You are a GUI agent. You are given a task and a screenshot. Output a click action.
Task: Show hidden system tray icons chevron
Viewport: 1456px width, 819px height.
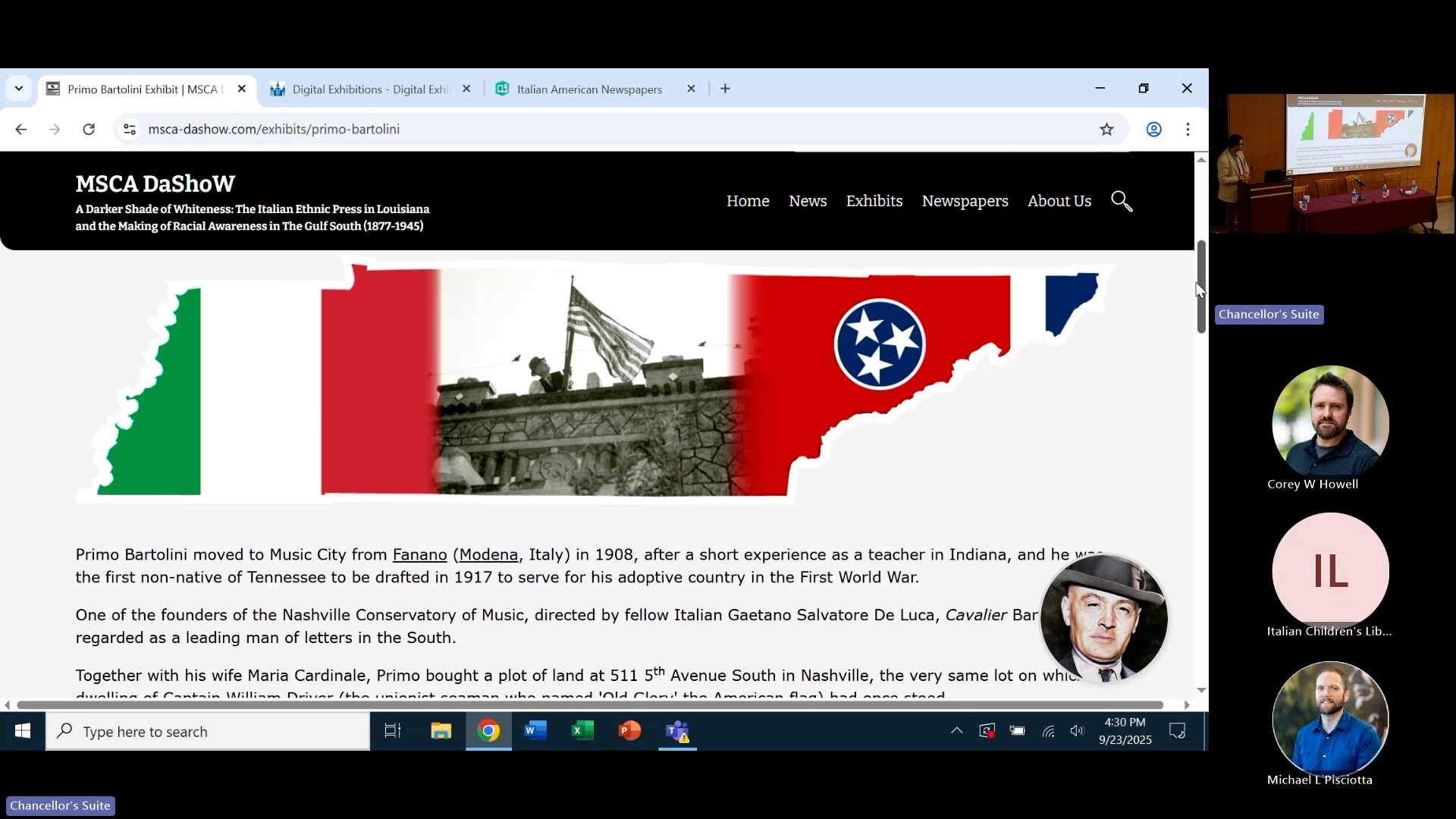(956, 731)
